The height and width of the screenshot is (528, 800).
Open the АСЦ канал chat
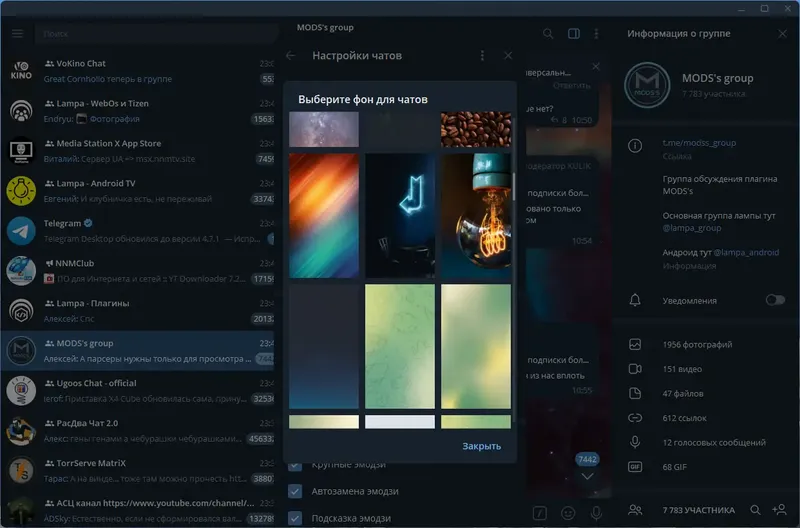point(138,510)
